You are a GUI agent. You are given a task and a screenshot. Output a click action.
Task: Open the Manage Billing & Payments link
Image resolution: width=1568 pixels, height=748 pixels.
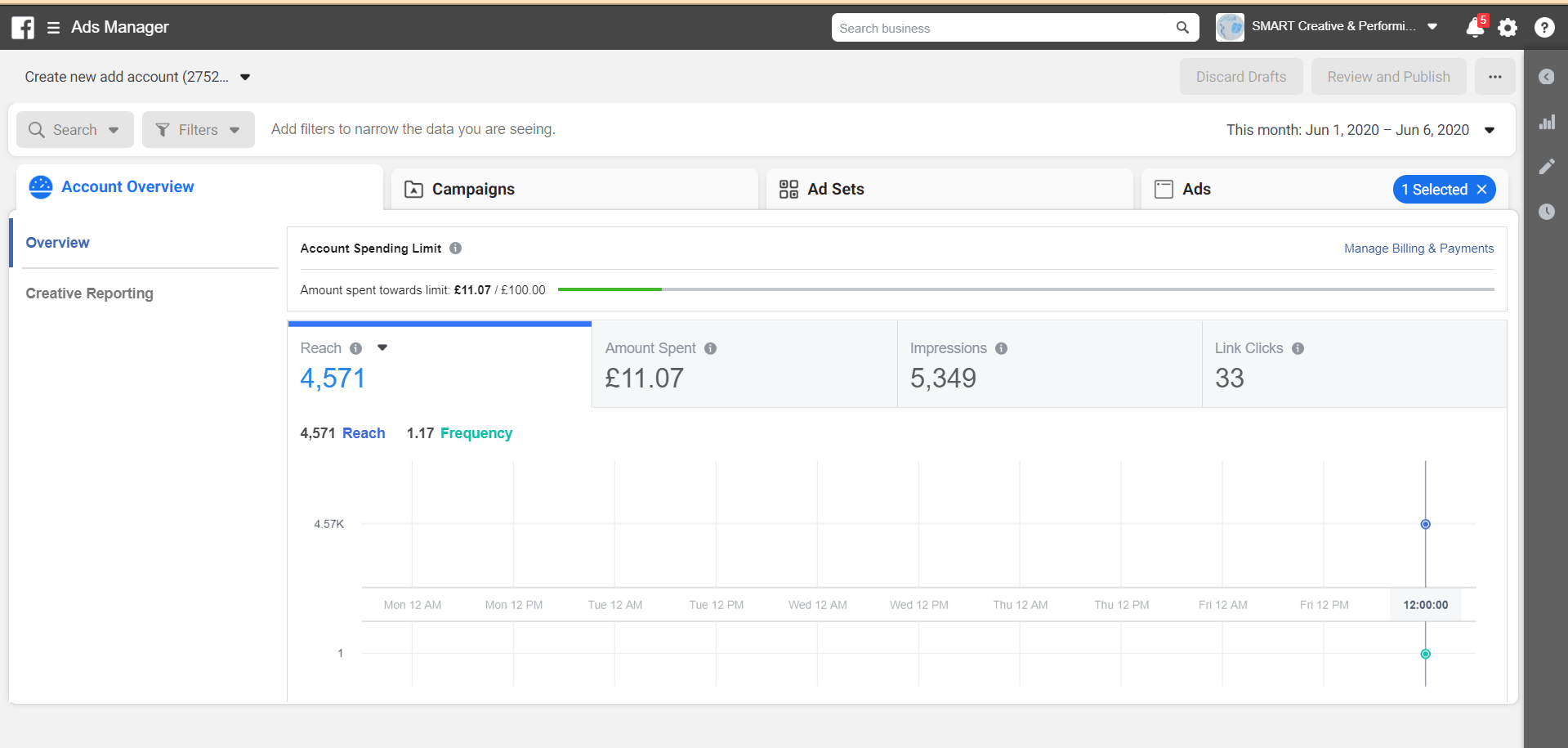pyautogui.click(x=1418, y=249)
